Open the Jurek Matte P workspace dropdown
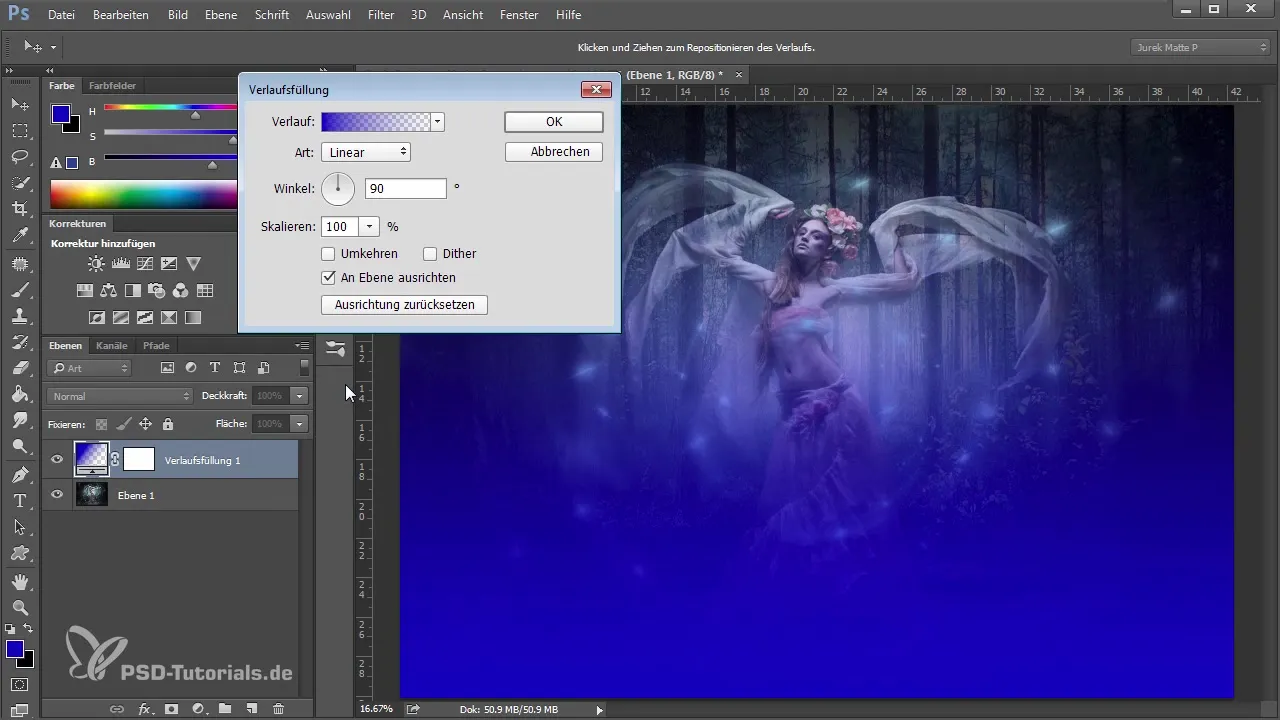Viewport: 1280px width, 720px height. coord(1202,47)
